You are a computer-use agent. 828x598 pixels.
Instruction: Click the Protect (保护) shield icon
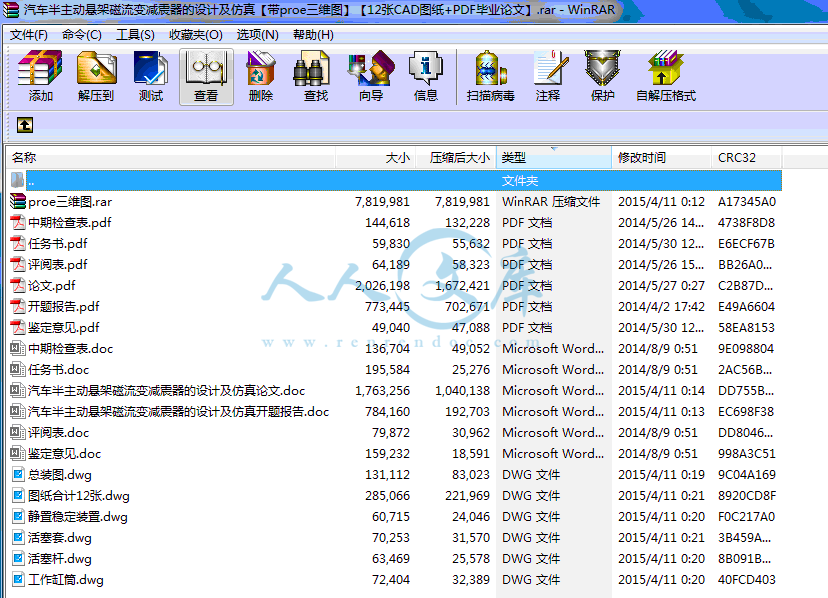603,76
